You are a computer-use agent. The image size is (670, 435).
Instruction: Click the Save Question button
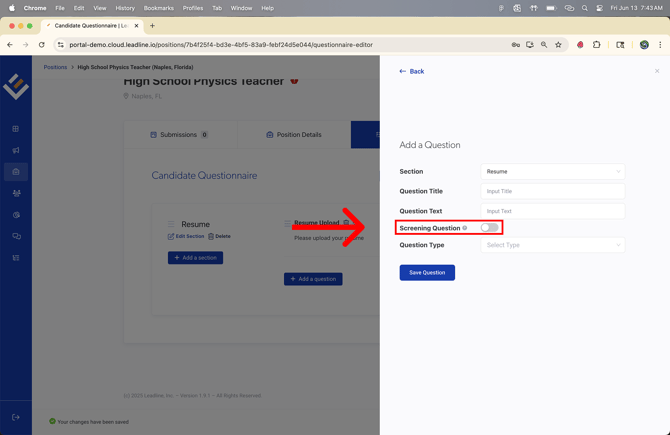[427, 273]
